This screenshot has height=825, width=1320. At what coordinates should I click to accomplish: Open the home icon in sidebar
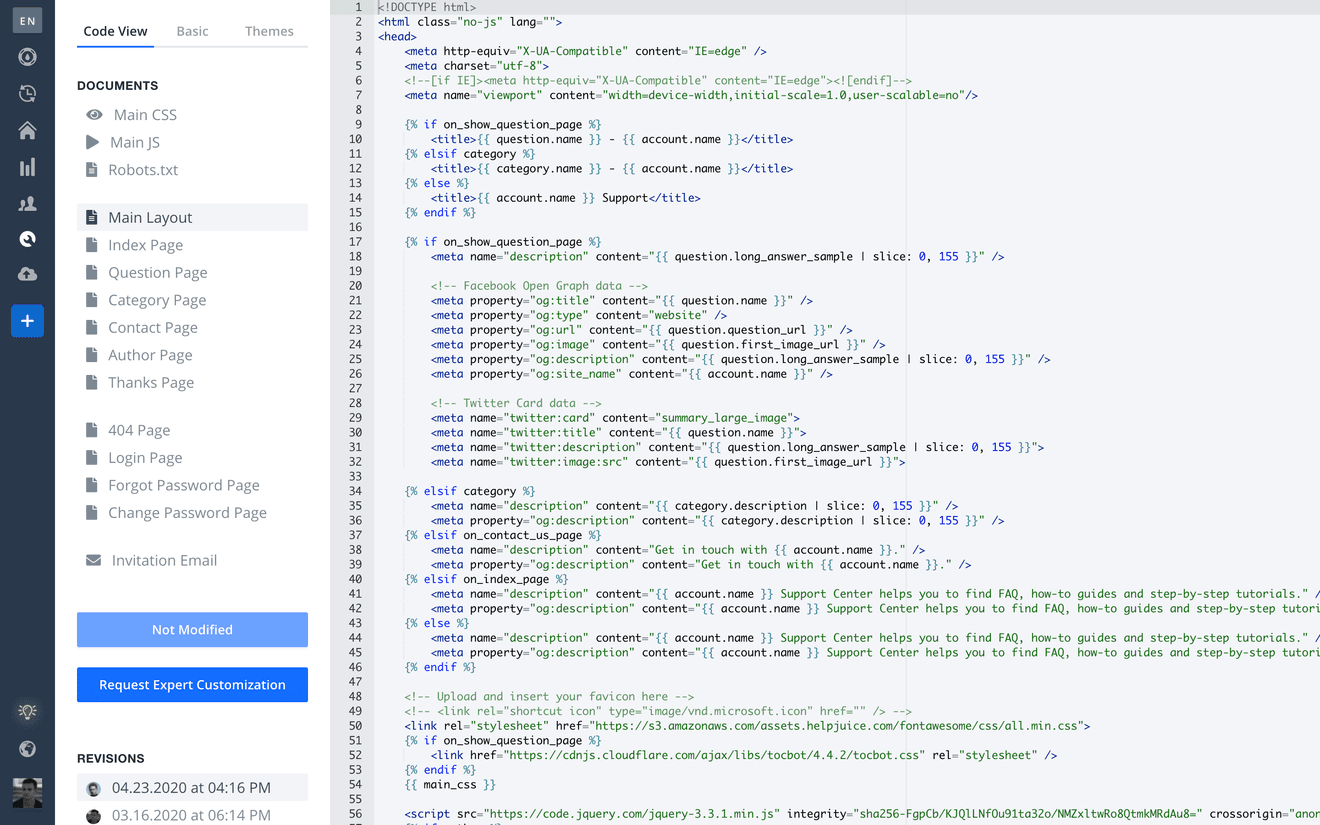27,130
